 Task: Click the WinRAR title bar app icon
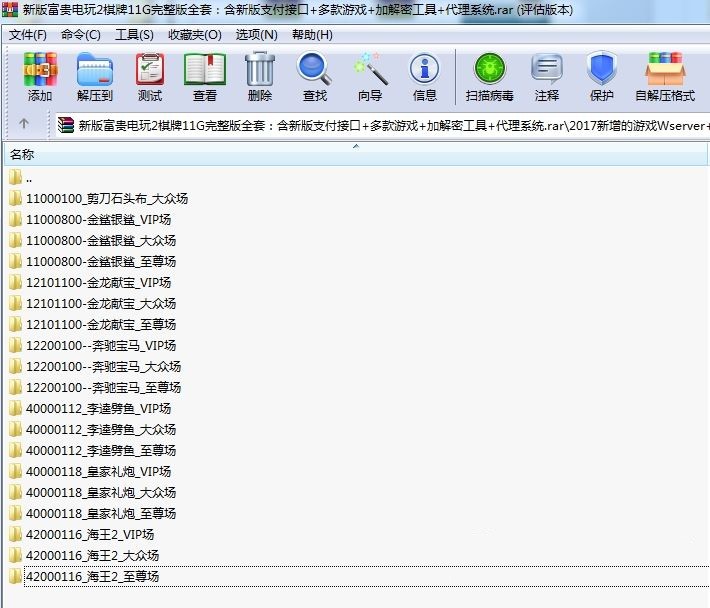click(x=10, y=9)
